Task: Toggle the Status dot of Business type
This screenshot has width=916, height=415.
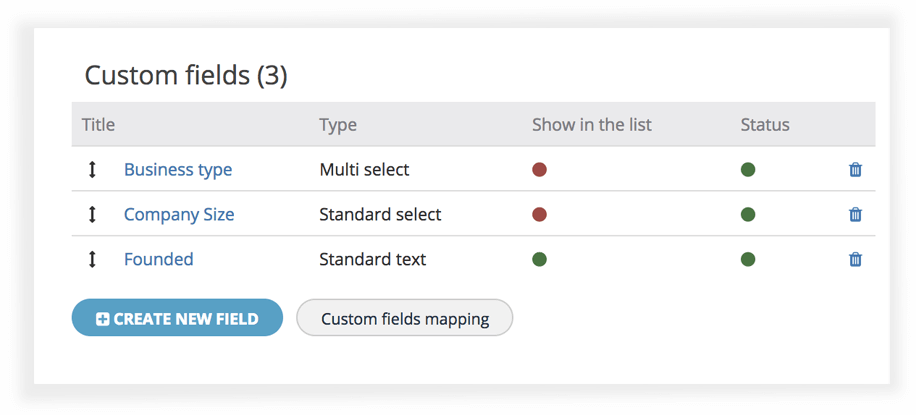Action: point(748,170)
